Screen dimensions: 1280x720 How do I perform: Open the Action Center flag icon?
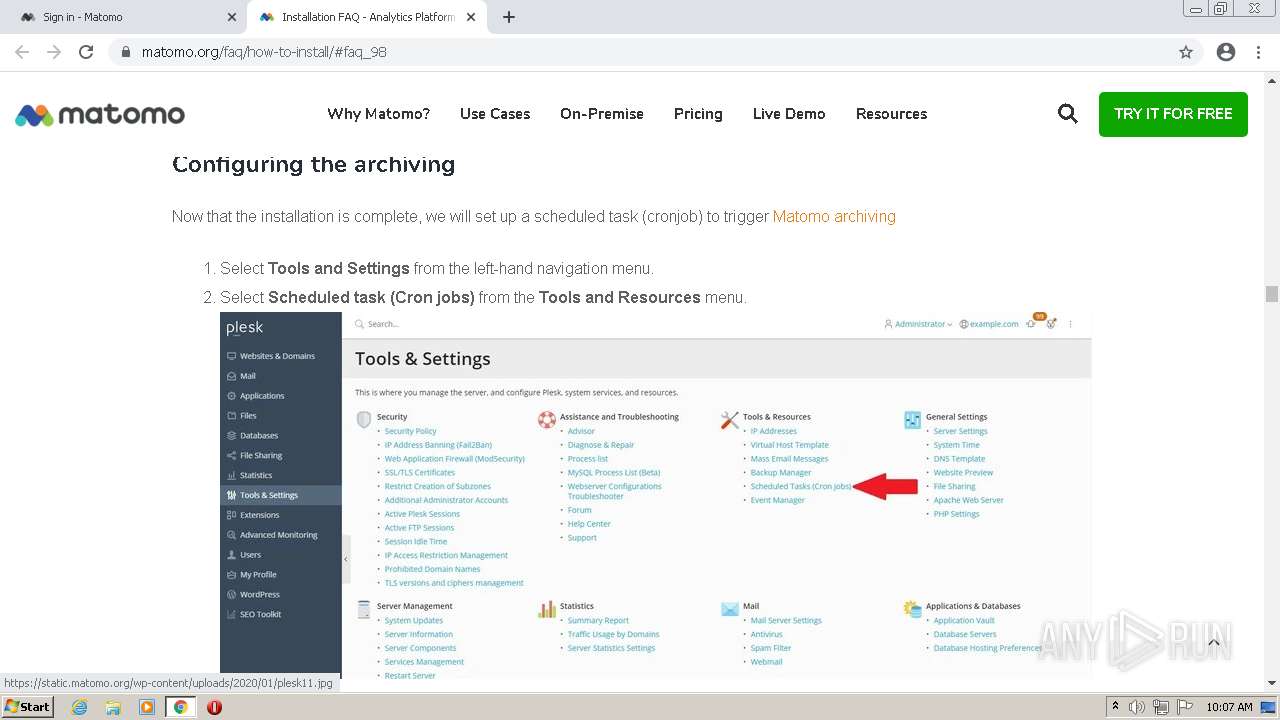[x=1184, y=707]
